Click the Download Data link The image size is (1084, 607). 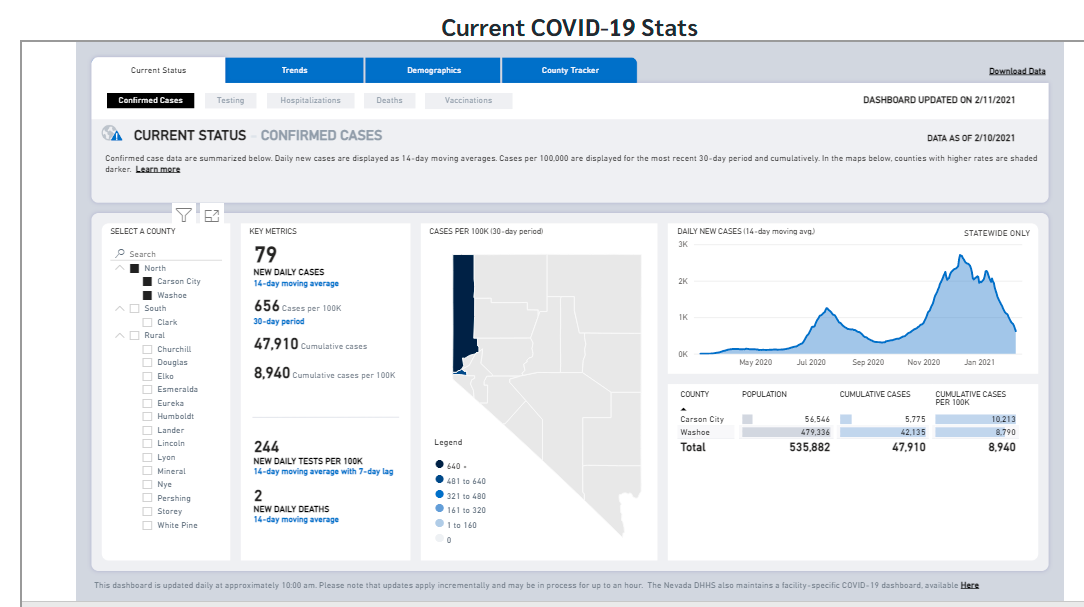(1017, 71)
